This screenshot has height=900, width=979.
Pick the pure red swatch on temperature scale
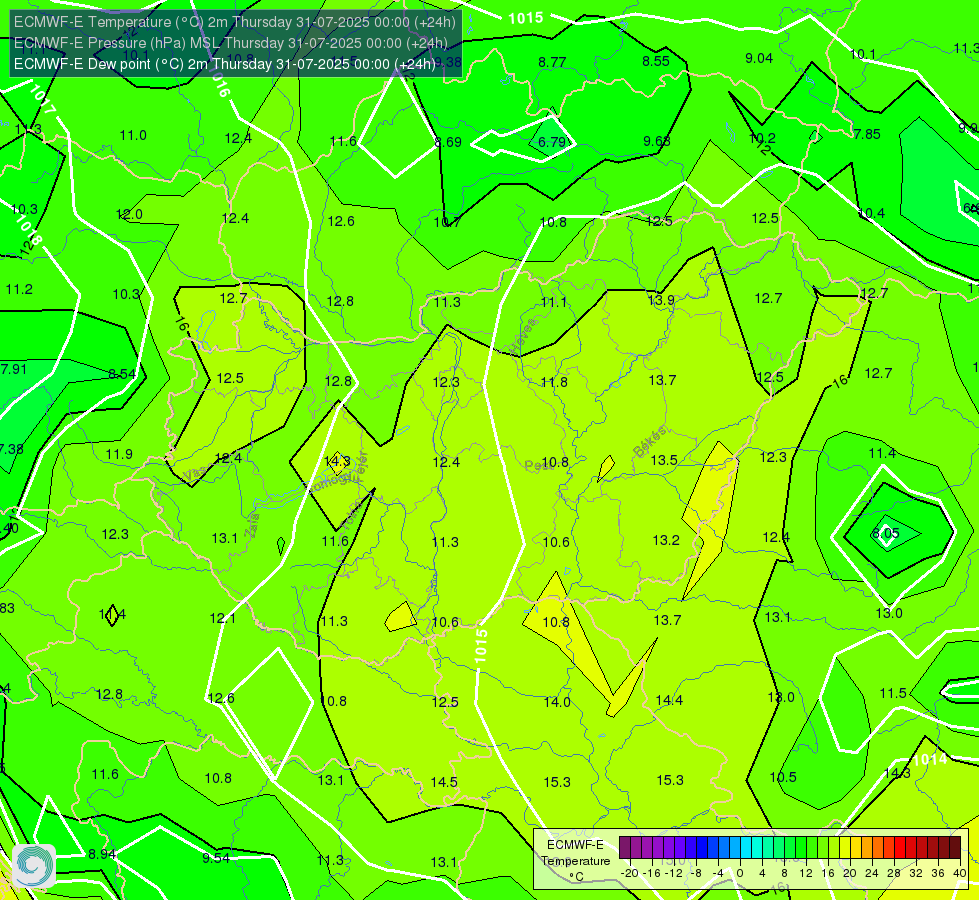(x=900, y=848)
